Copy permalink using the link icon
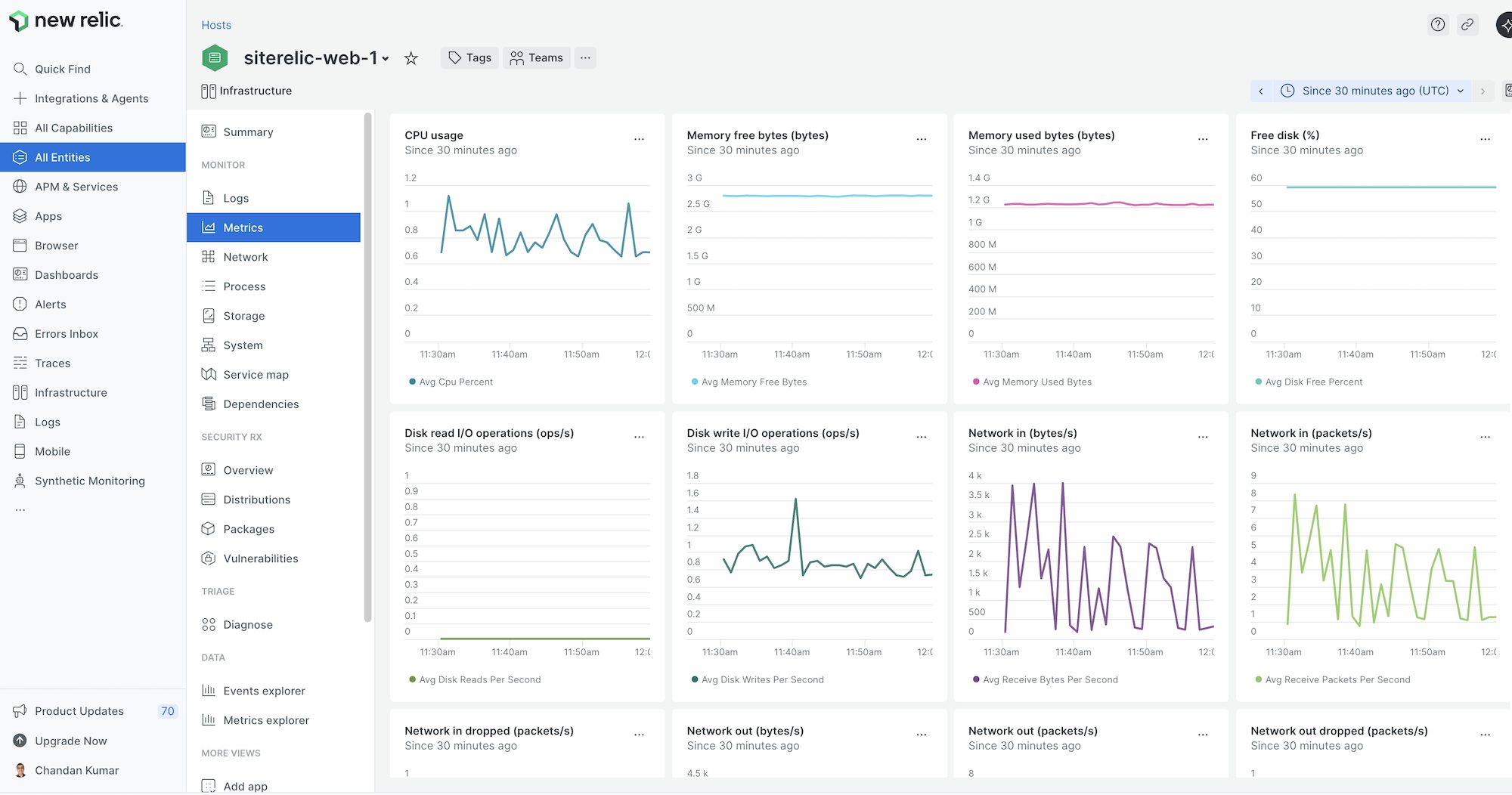This screenshot has height=795, width=1512. [x=1467, y=25]
